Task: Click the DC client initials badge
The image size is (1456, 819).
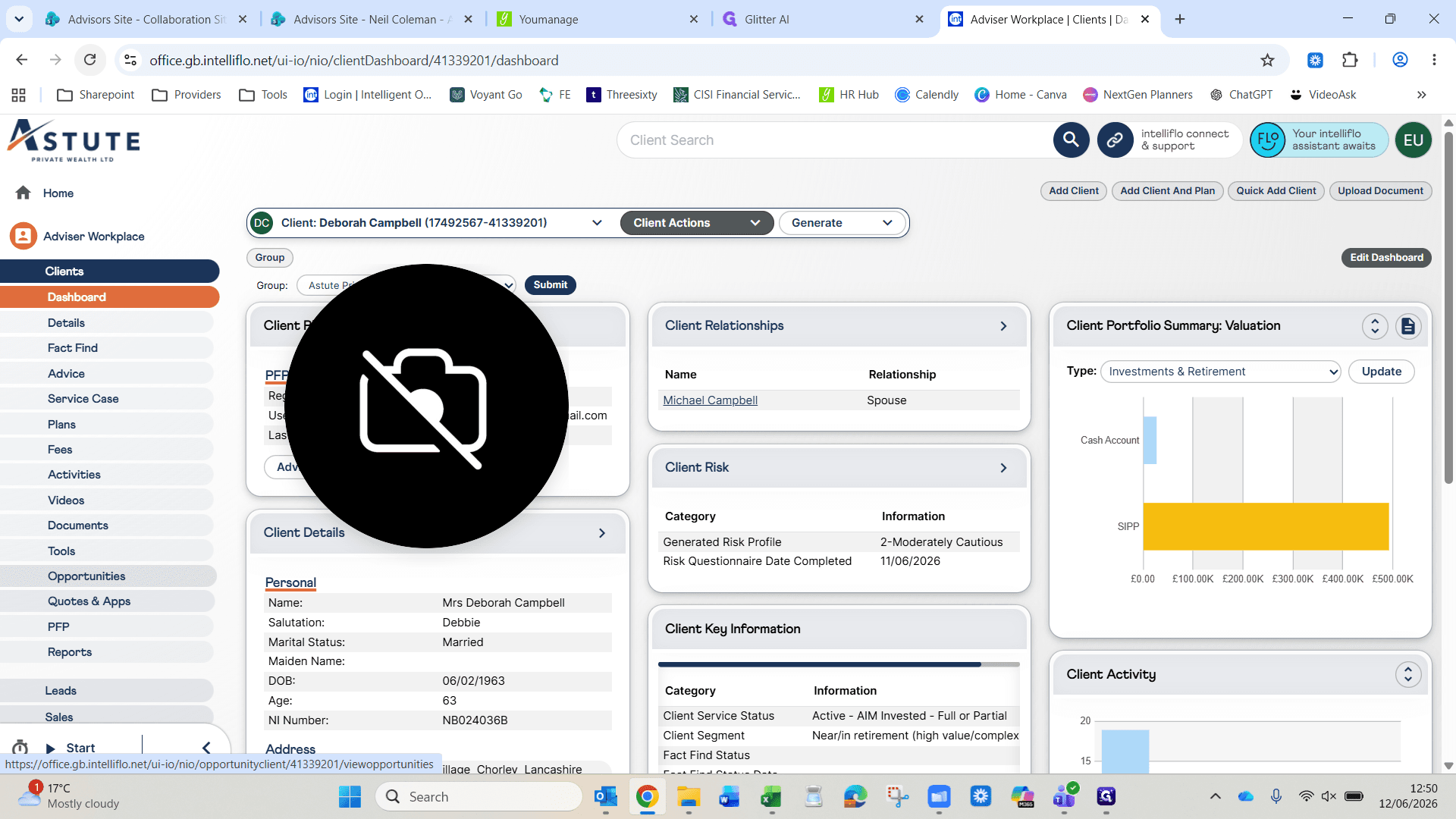Action: tap(262, 223)
